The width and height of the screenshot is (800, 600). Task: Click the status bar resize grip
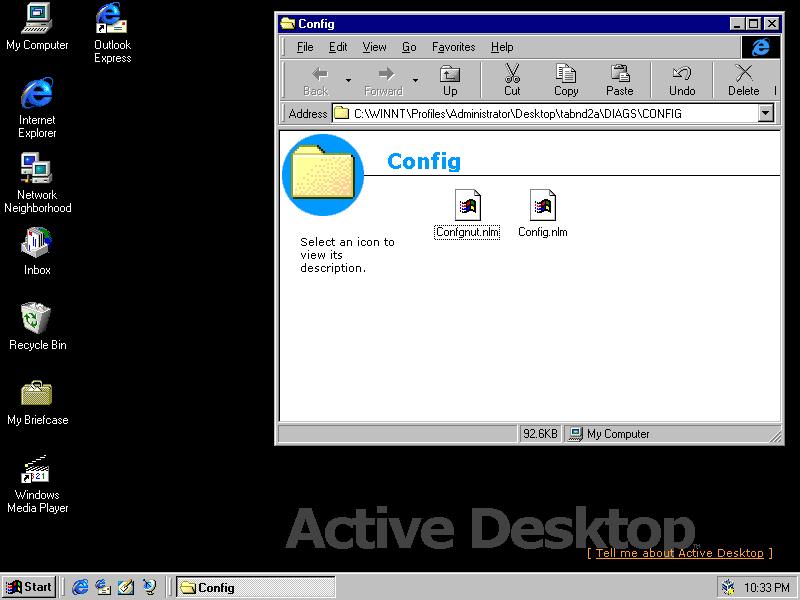pyautogui.click(x=774, y=435)
